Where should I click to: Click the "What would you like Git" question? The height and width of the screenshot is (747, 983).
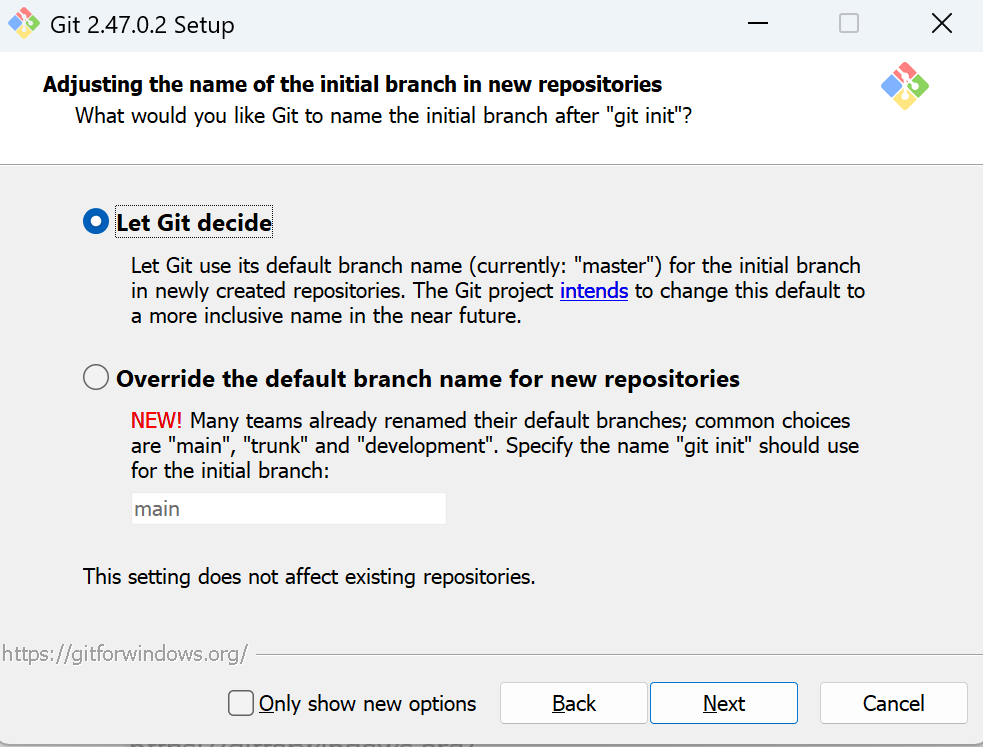[384, 115]
